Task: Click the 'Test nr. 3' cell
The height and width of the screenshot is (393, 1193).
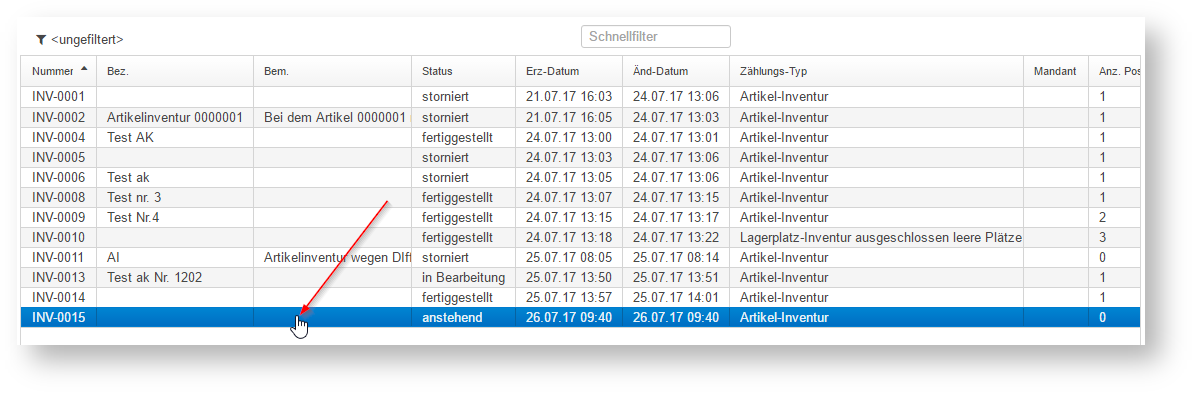Action: (175, 198)
